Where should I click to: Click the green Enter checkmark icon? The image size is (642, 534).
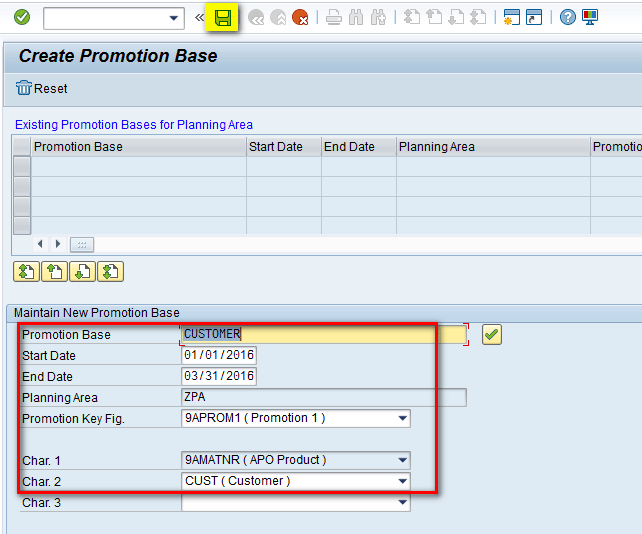pyautogui.click(x=22, y=18)
